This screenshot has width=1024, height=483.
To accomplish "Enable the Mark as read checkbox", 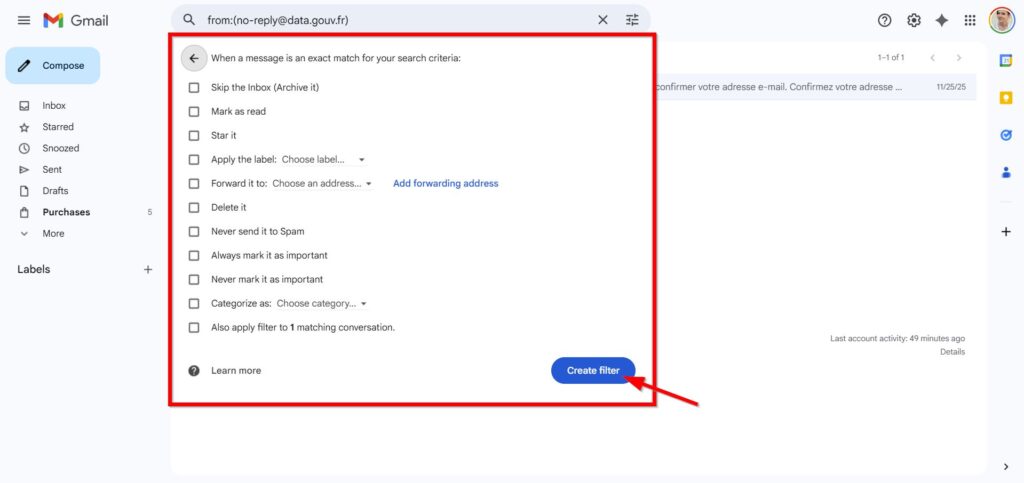I will pyautogui.click(x=194, y=112).
